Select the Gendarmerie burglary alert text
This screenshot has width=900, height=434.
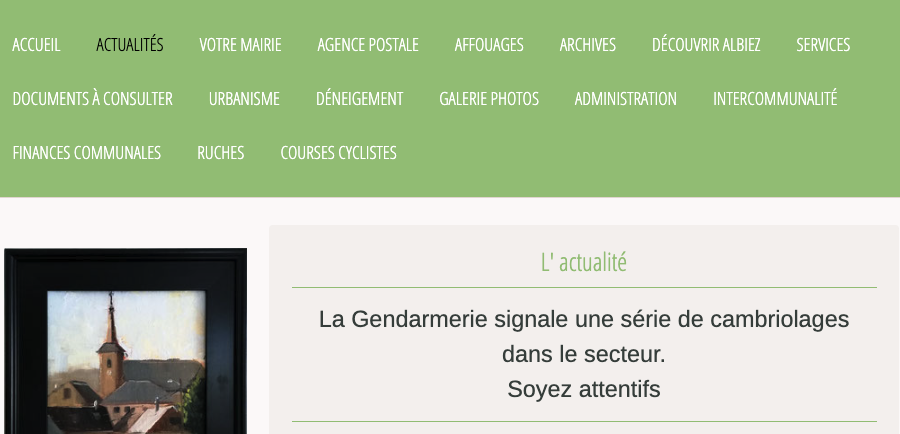point(584,354)
